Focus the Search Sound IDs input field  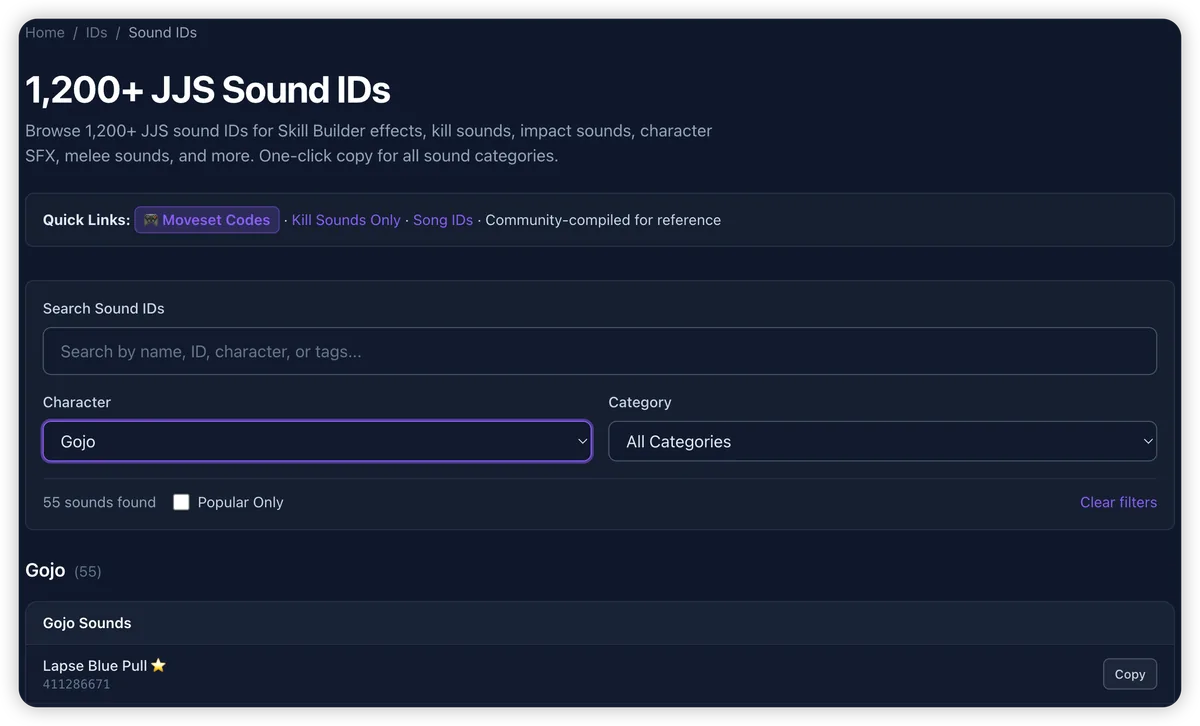click(x=600, y=351)
